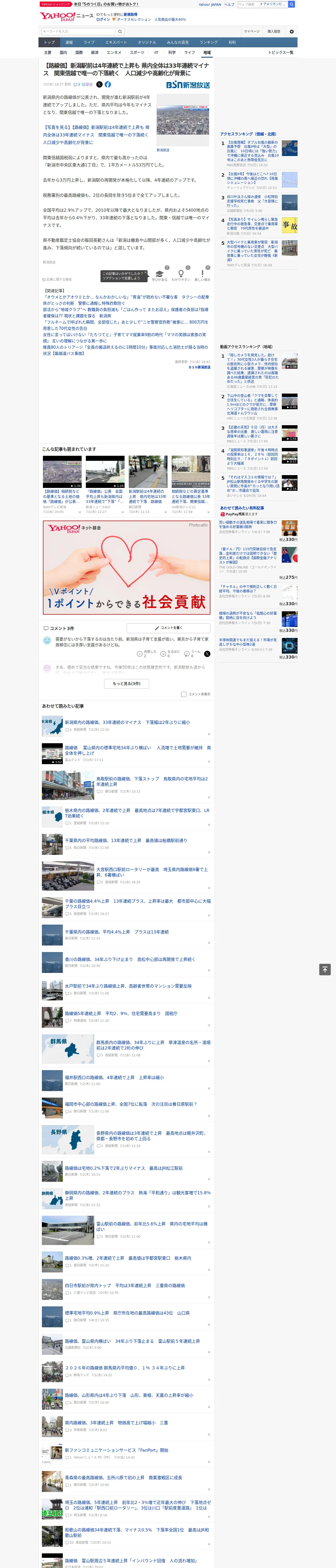Viewport: 336px width, 1568px height.
Task: Open 大宮駅西口駅前ロータリーが最高 article
Action: click(x=152, y=872)
